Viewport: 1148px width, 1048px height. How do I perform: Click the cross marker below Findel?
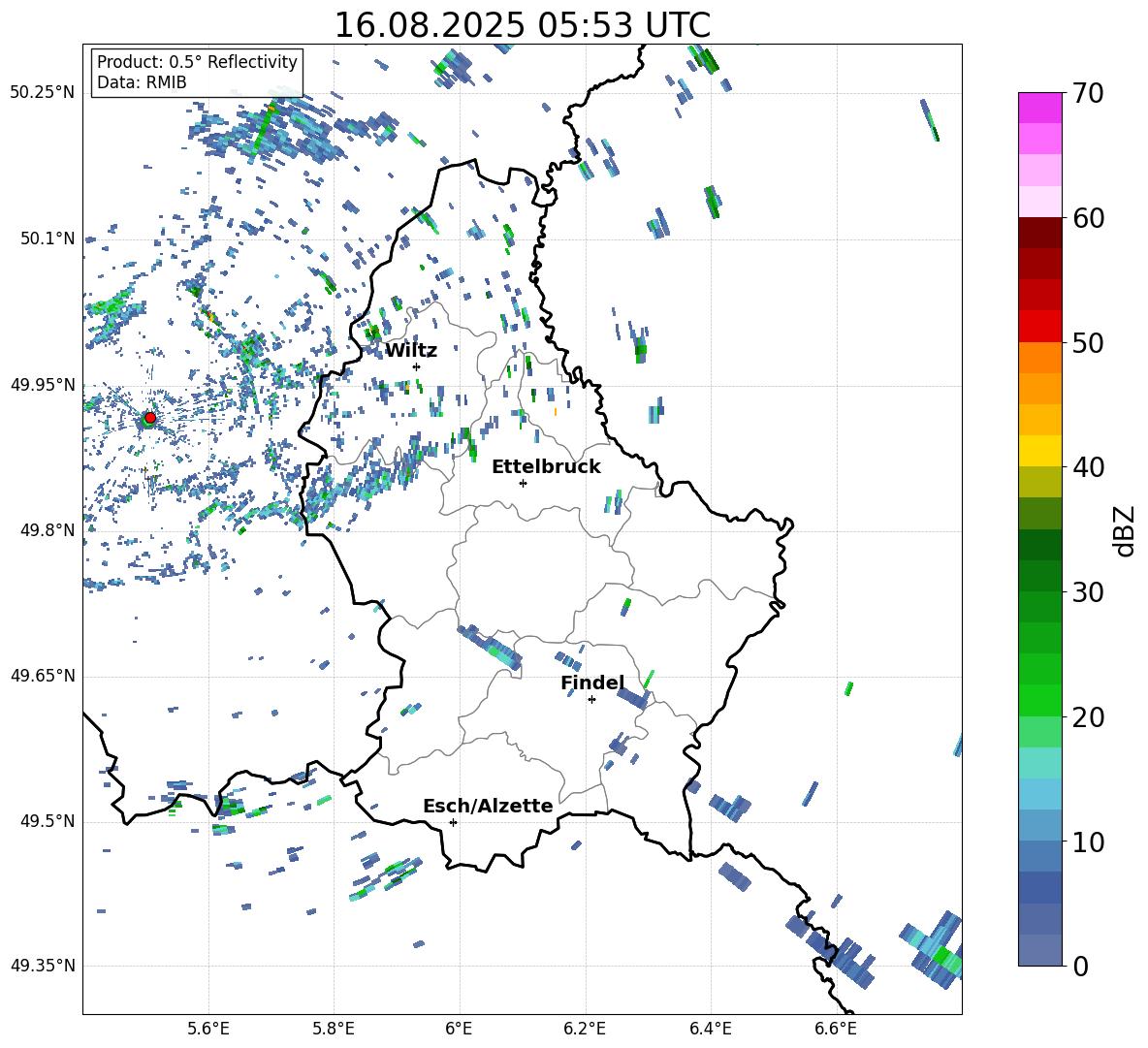591,699
